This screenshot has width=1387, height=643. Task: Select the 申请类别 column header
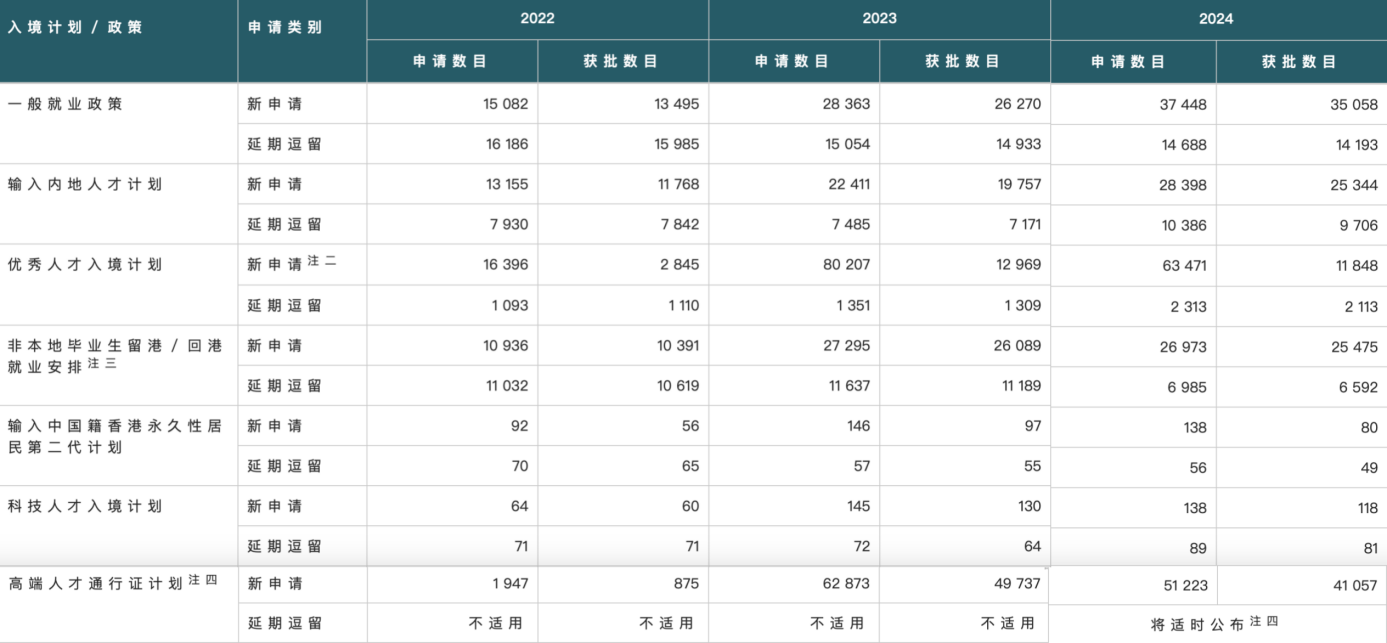click(x=286, y=27)
